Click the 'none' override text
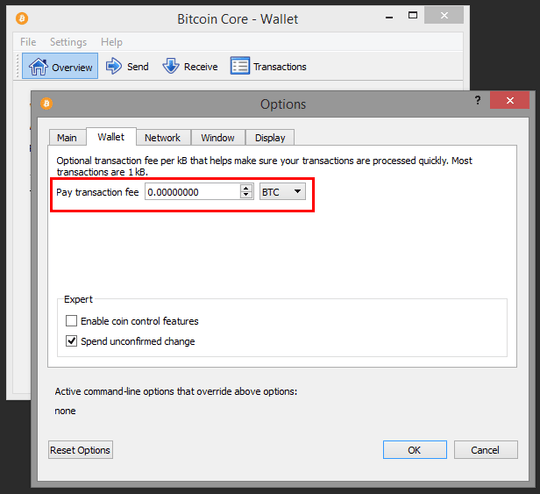This screenshot has width=540, height=494. pos(65,411)
